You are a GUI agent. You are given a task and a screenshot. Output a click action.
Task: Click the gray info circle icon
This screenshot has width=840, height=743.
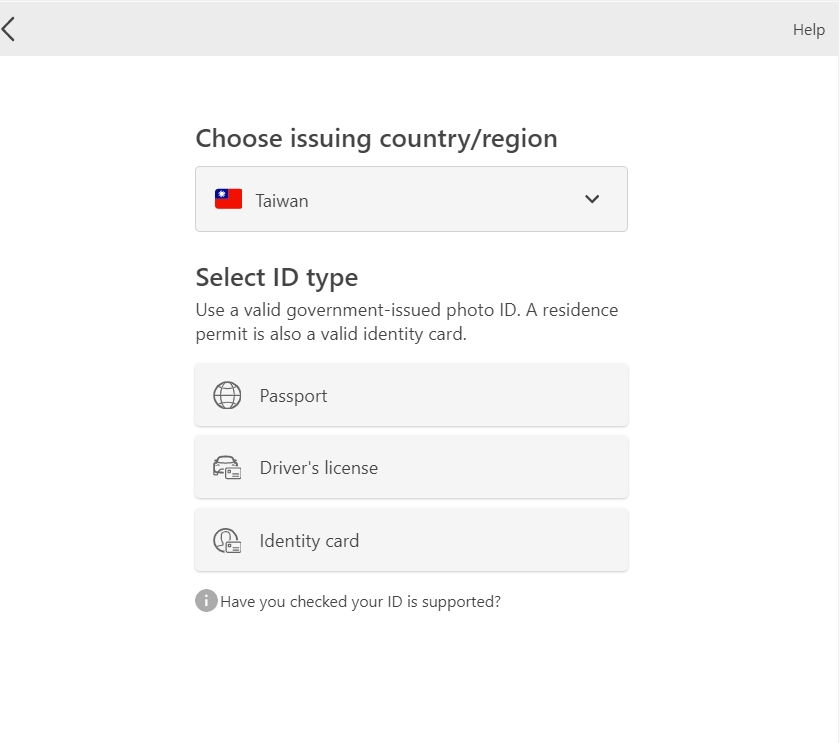coord(206,601)
